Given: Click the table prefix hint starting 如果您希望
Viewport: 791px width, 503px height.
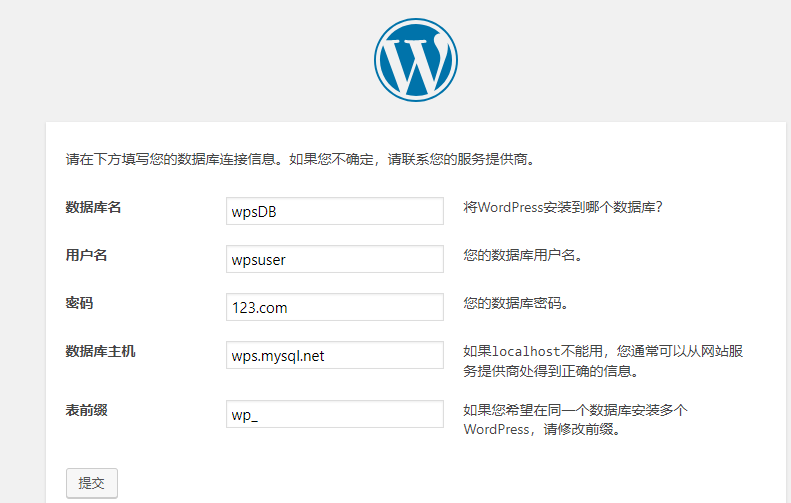Looking at the screenshot, I should click(x=575, y=420).
